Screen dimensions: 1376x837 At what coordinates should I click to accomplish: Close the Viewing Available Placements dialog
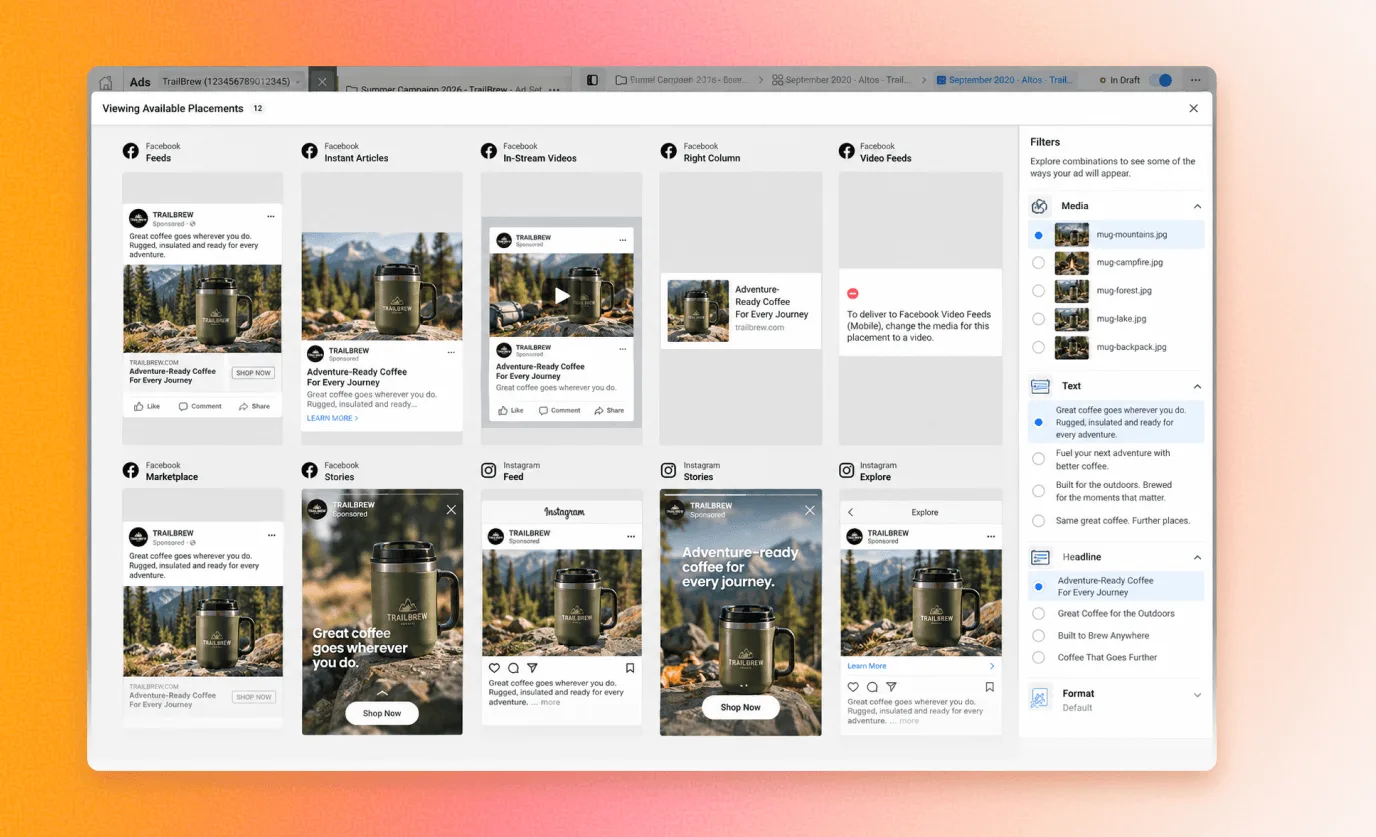[x=1193, y=108]
